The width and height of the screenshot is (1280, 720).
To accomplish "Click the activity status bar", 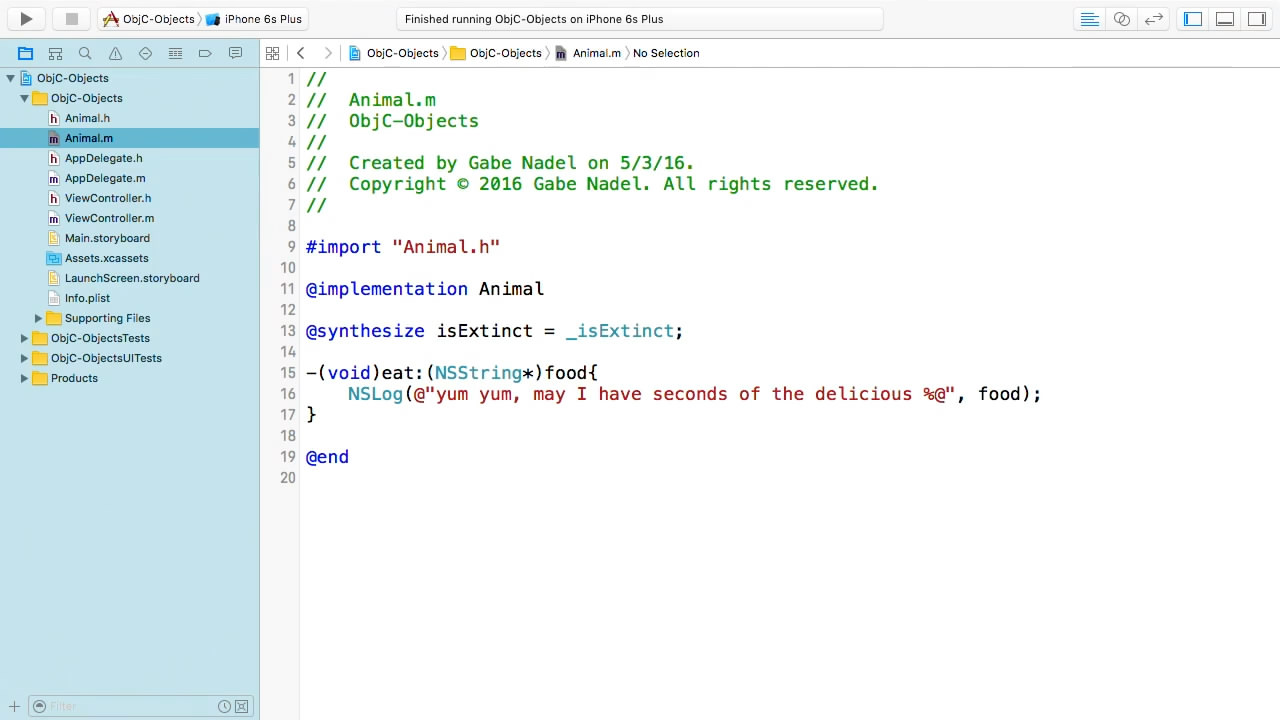I will [640, 19].
